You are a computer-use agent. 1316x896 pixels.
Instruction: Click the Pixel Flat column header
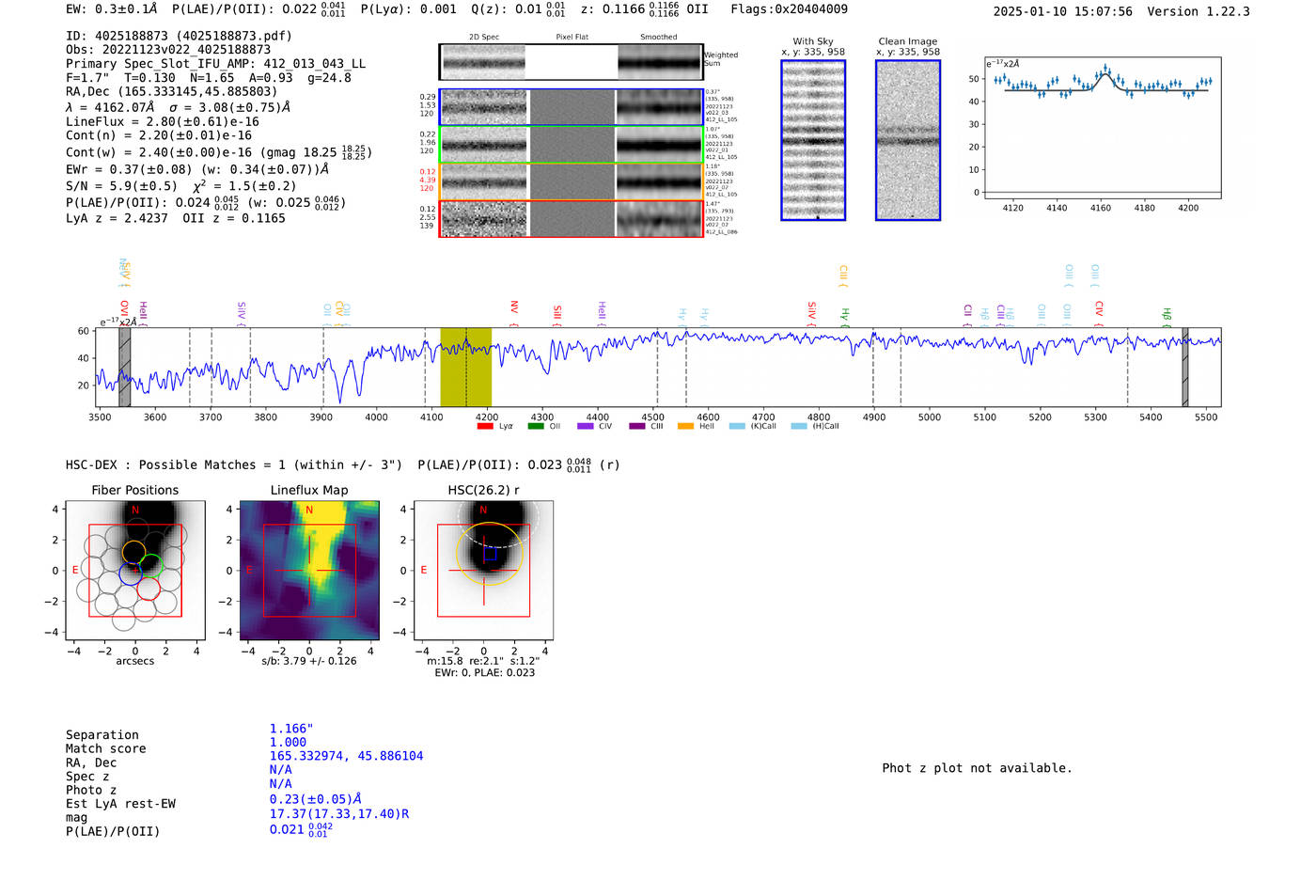click(x=572, y=37)
